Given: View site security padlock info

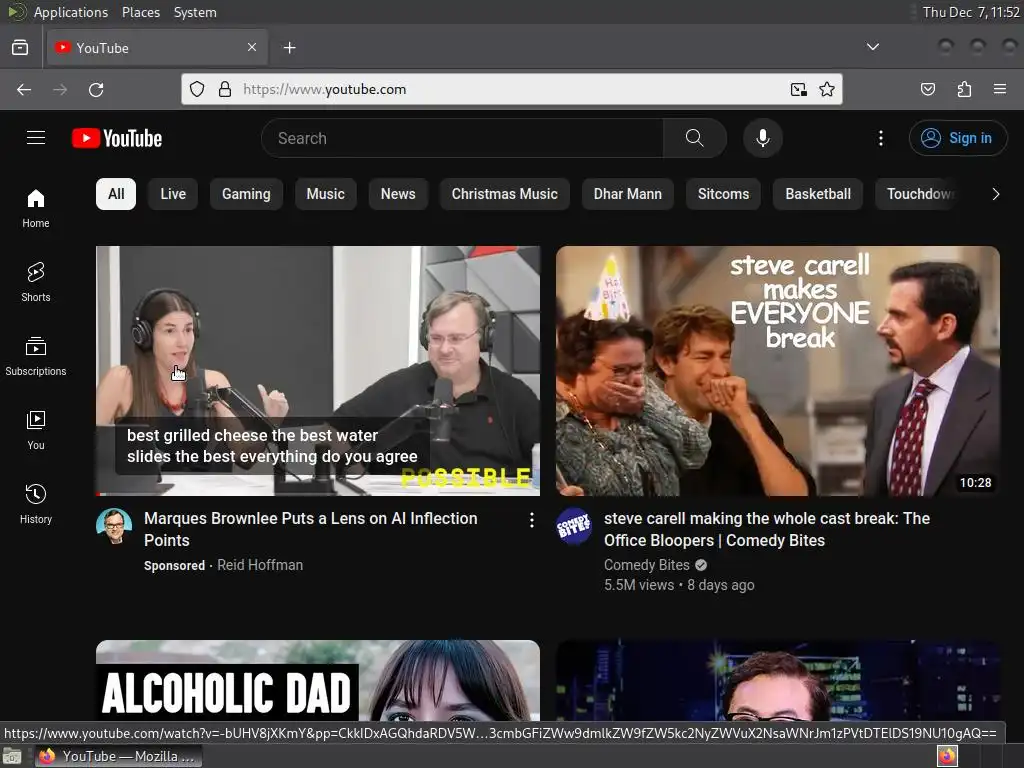Looking at the screenshot, I should tap(225, 89).
